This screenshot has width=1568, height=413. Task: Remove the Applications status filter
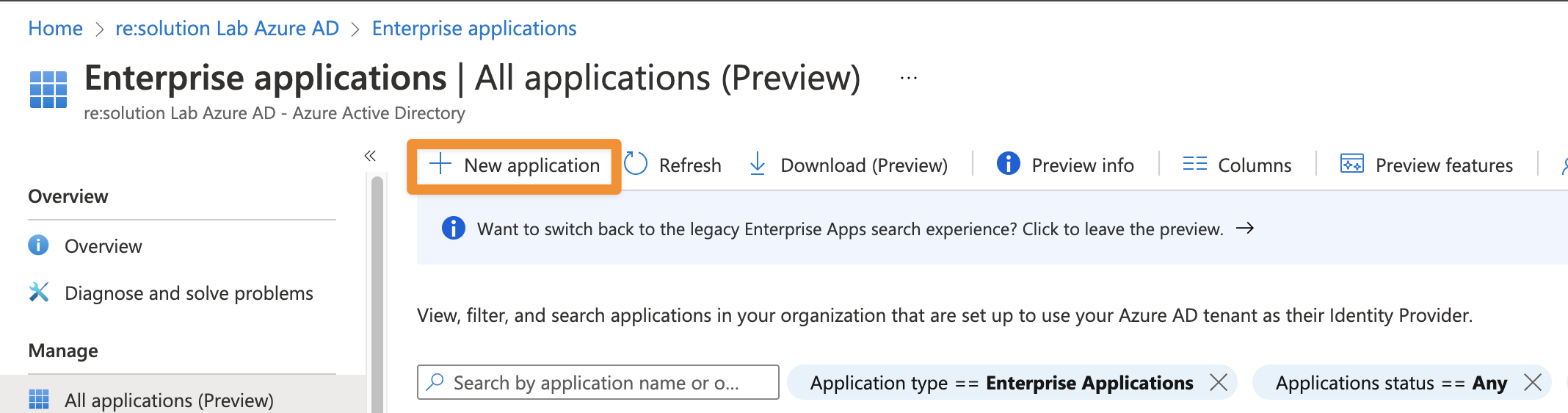click(1533, 383)
